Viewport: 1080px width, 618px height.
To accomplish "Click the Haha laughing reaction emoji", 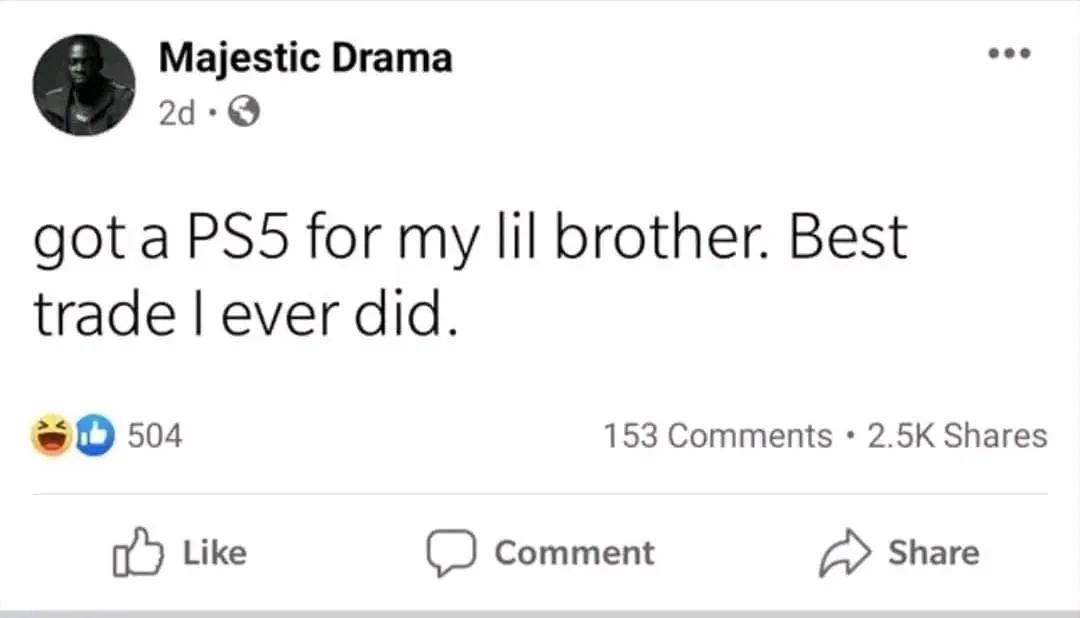I will pos(51,437).
